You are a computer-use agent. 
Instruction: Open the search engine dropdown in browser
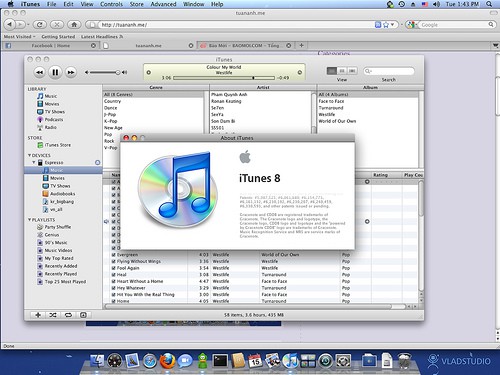412,25
